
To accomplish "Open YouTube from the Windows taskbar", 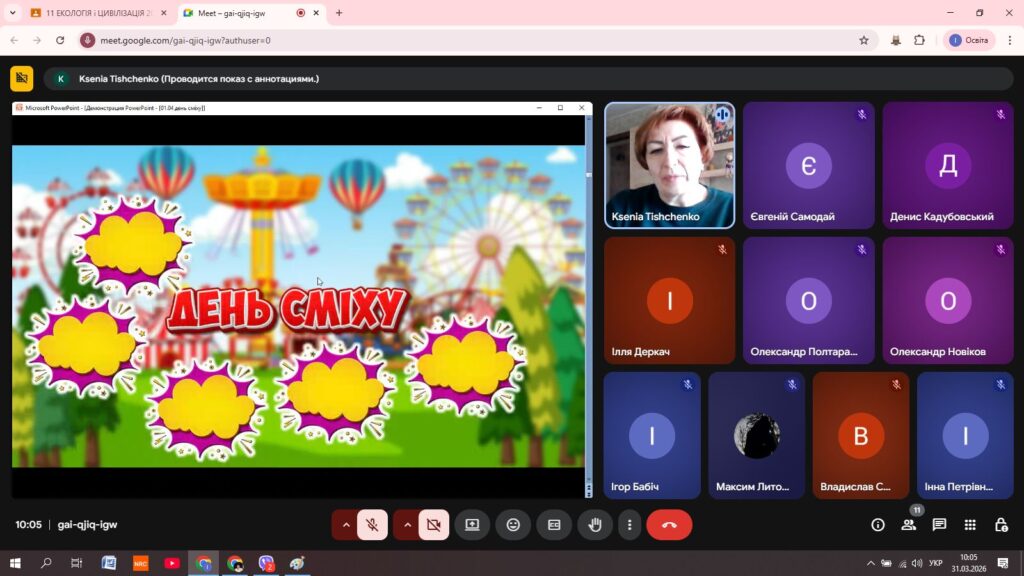I will [172, 563].
